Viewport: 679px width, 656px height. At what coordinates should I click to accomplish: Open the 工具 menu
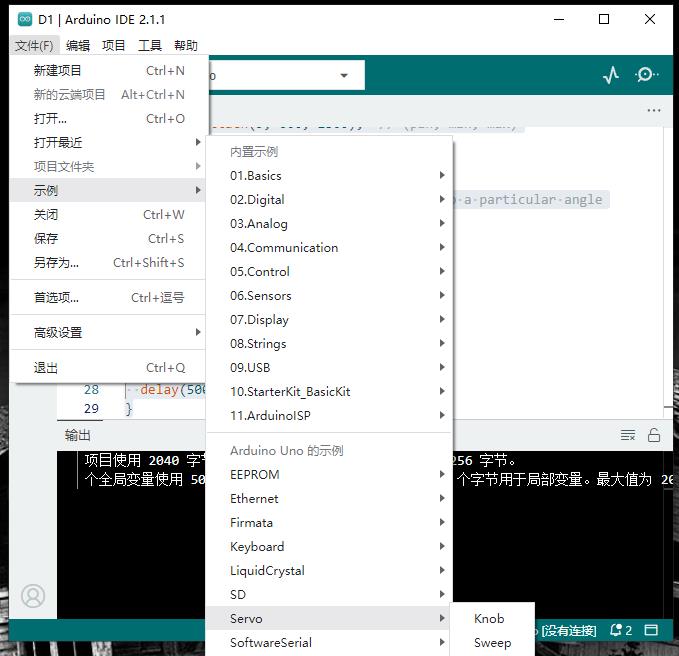150,45
